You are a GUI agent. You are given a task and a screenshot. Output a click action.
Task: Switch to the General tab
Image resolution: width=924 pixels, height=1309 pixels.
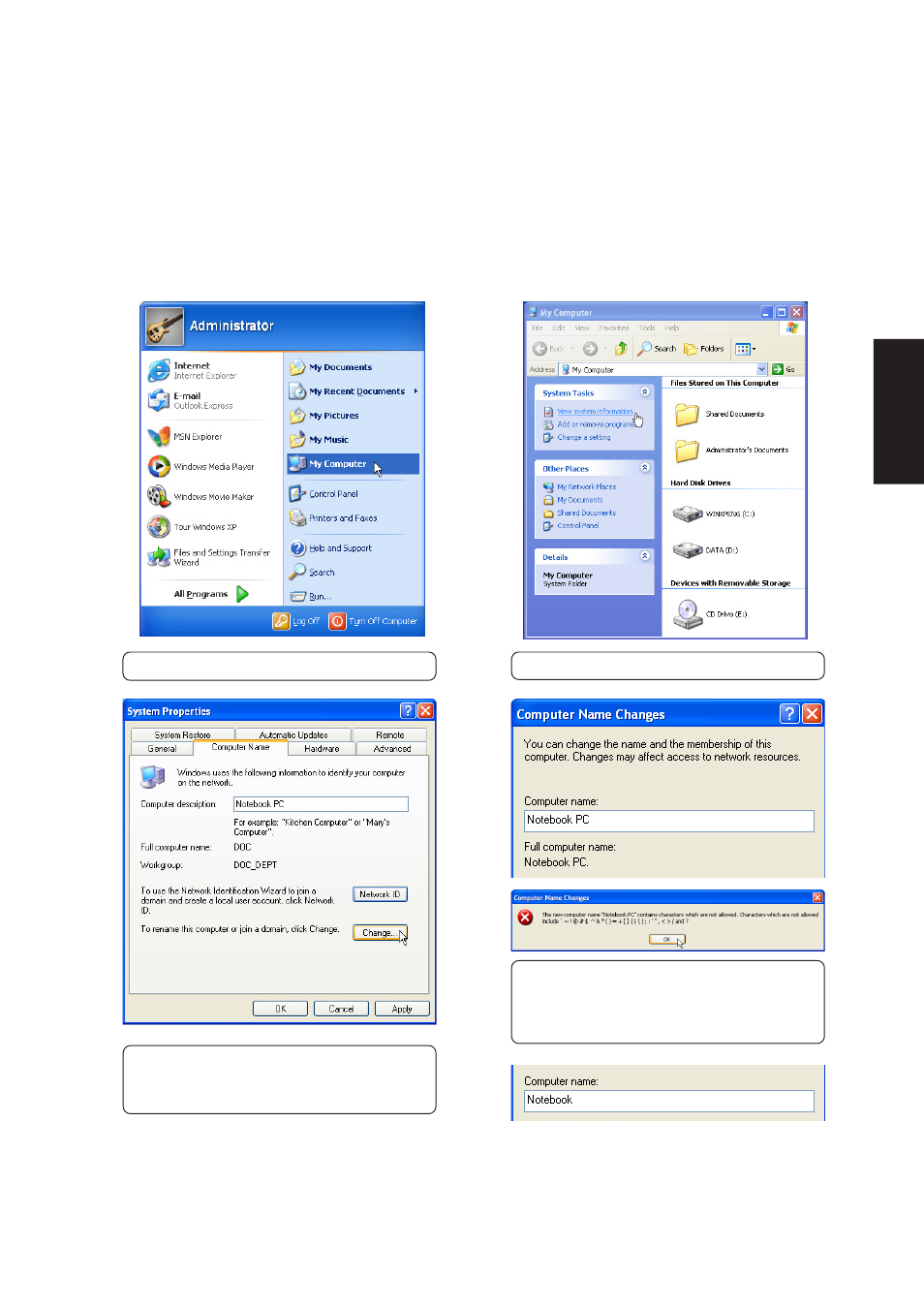coord(162,748)
